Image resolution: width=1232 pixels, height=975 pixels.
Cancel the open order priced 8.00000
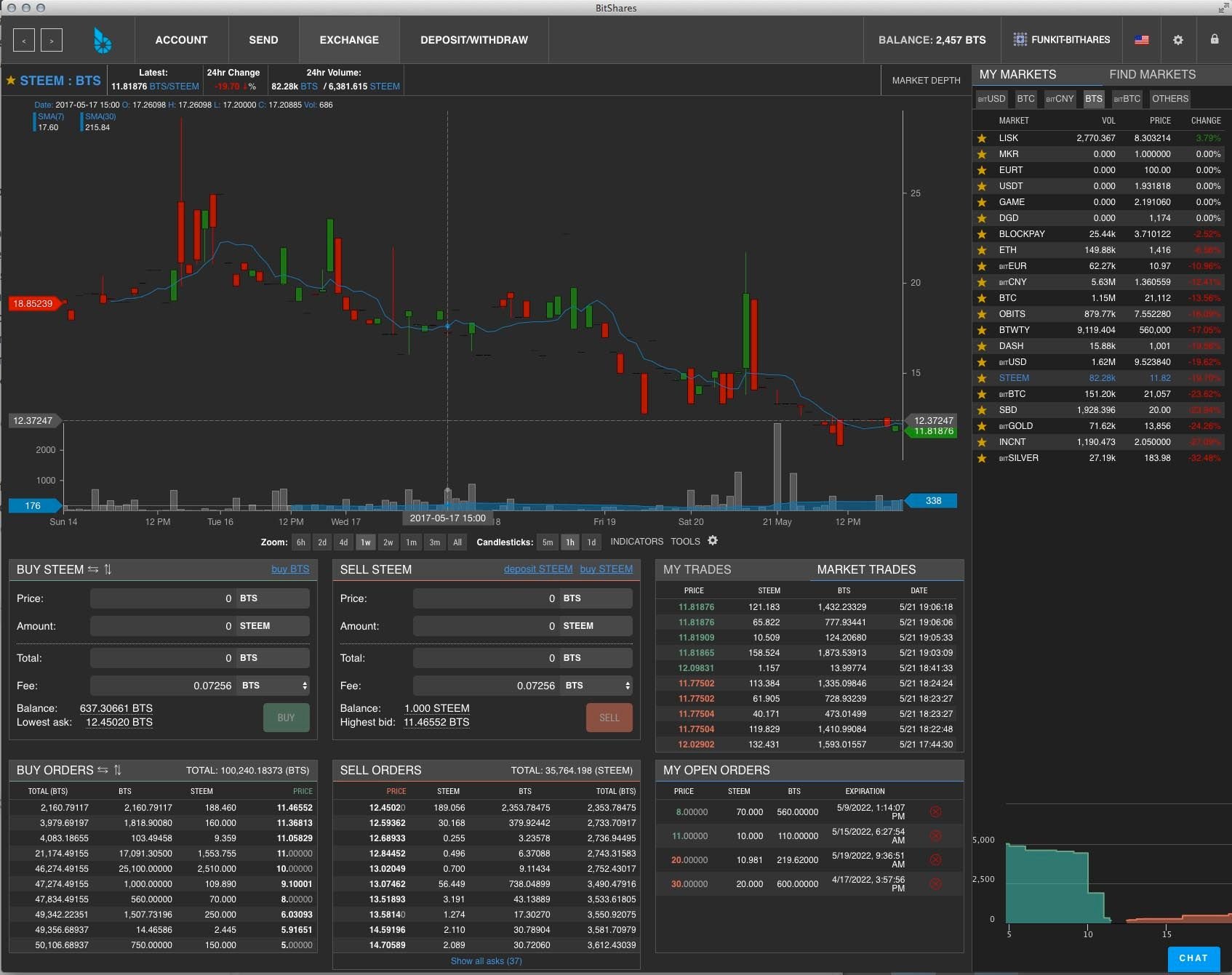point(936,811)
